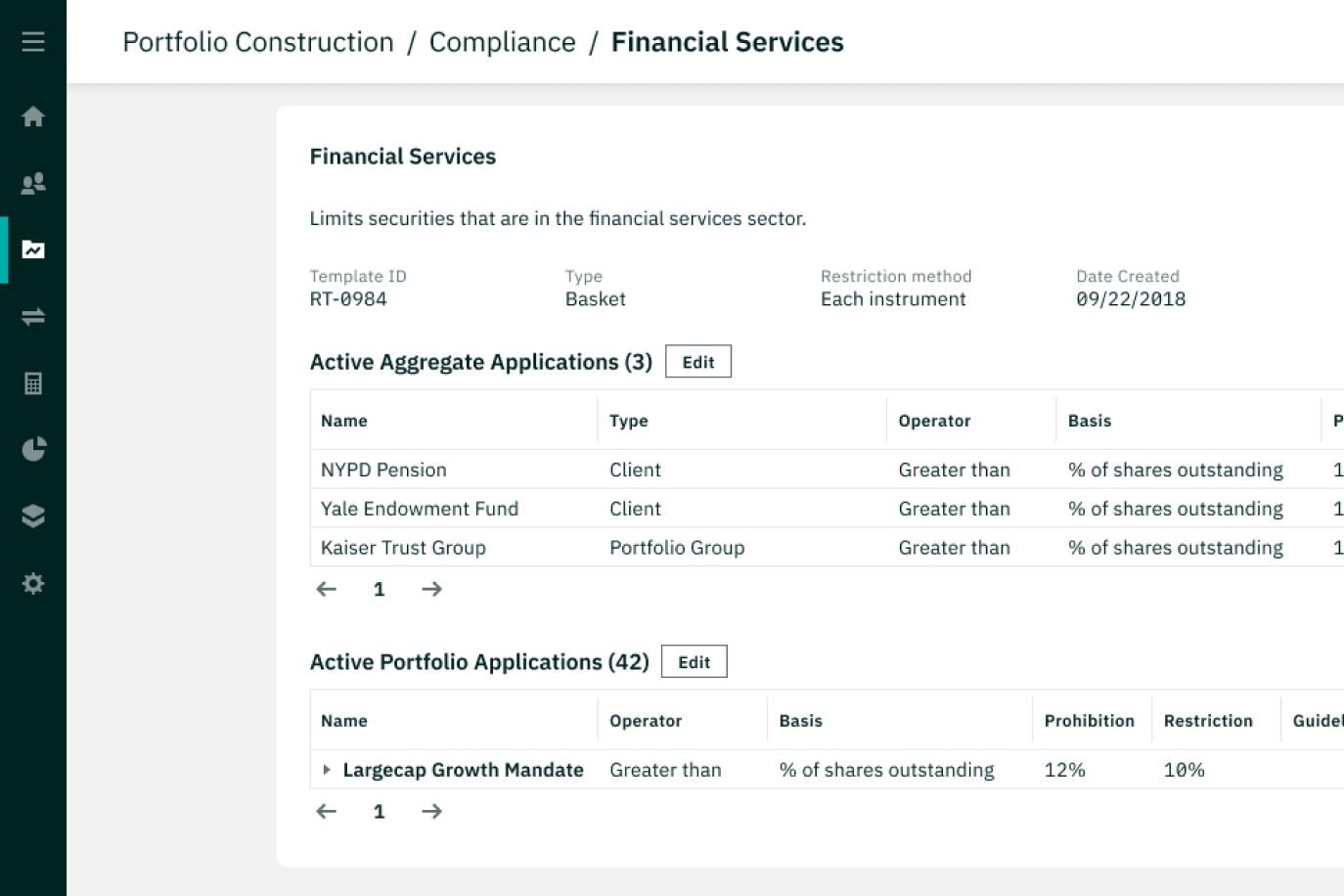Image resolution: width=1344 pixels, height=896 pixels.
Task: Open Settings via the gear icon
Action: coord(32,583)
